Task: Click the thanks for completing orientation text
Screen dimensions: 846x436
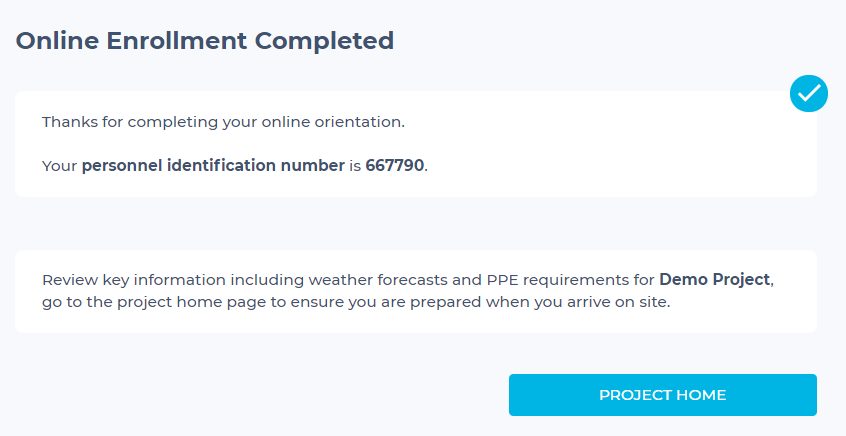Action: (x=223, y=122)
